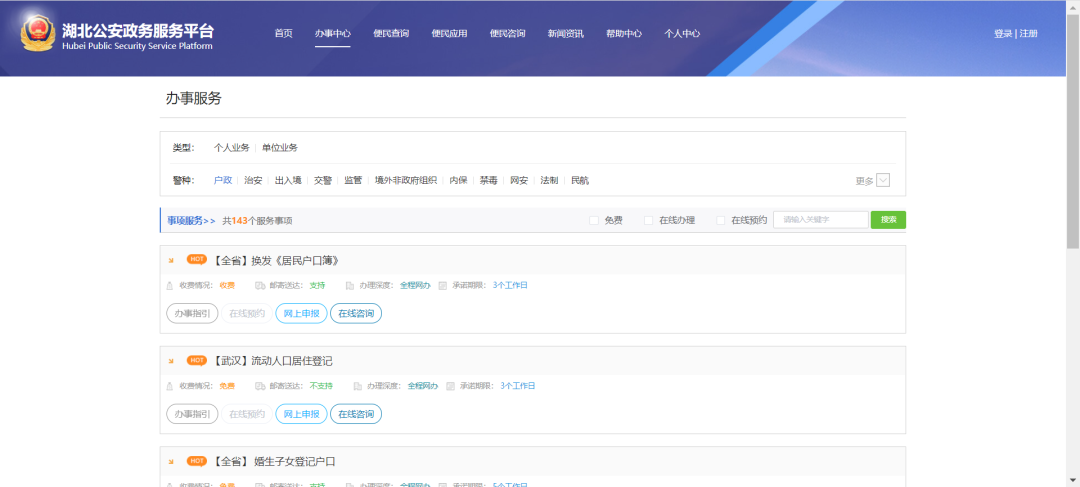This screenshot has height=487, width=1080.
Task: Select 监管 police category
Action: (353, 180)
